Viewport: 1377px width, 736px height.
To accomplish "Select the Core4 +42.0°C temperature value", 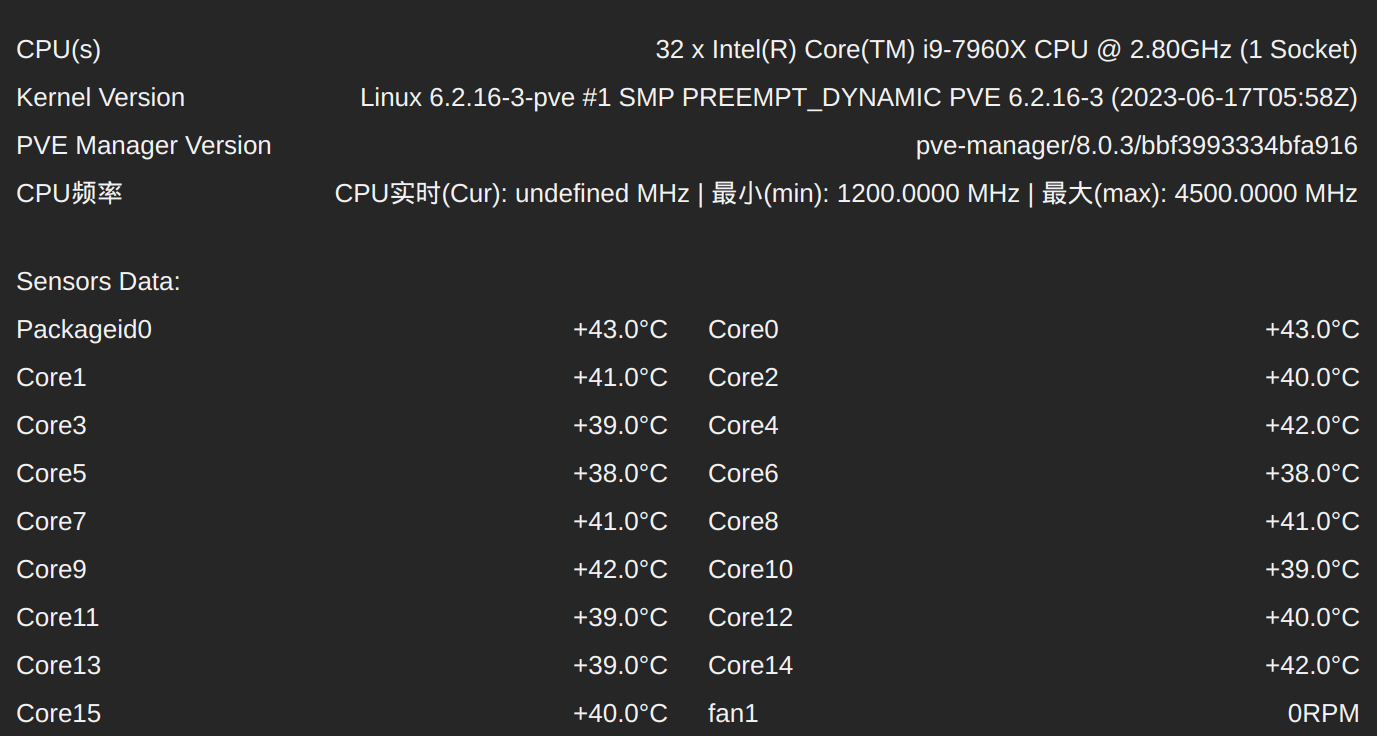I will (1312, 426).
